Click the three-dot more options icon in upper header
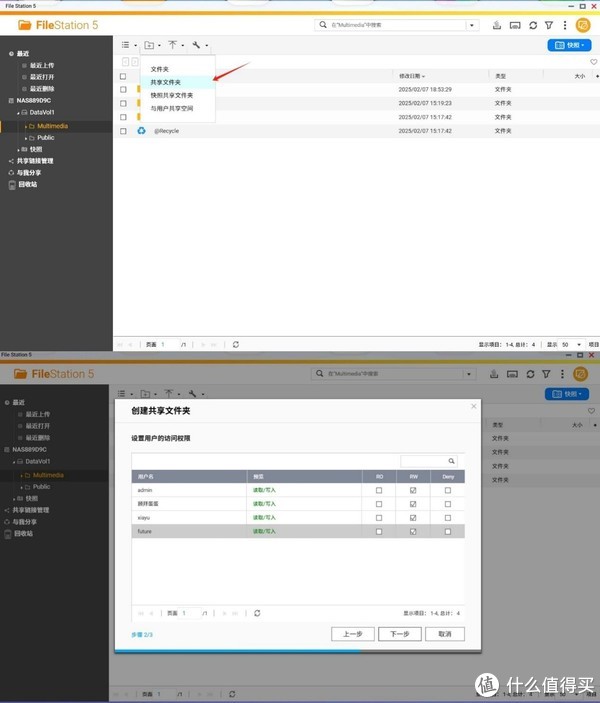 [x=563, y=25]
